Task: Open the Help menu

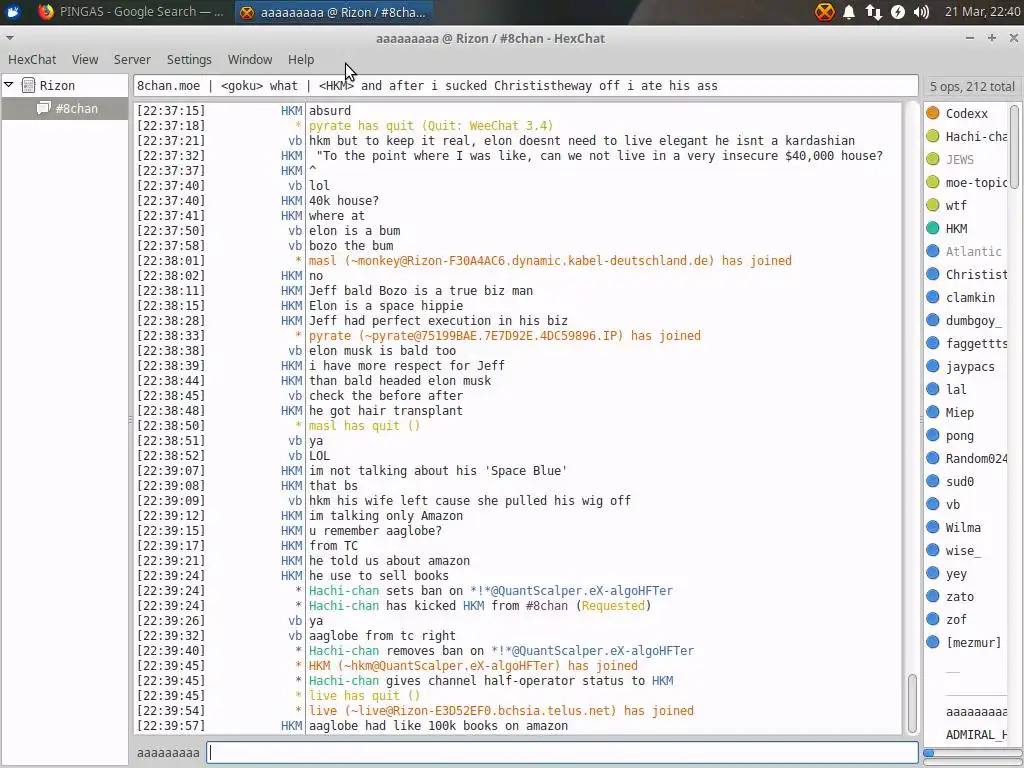Action: pyautogui.click(x=301, y=59)
